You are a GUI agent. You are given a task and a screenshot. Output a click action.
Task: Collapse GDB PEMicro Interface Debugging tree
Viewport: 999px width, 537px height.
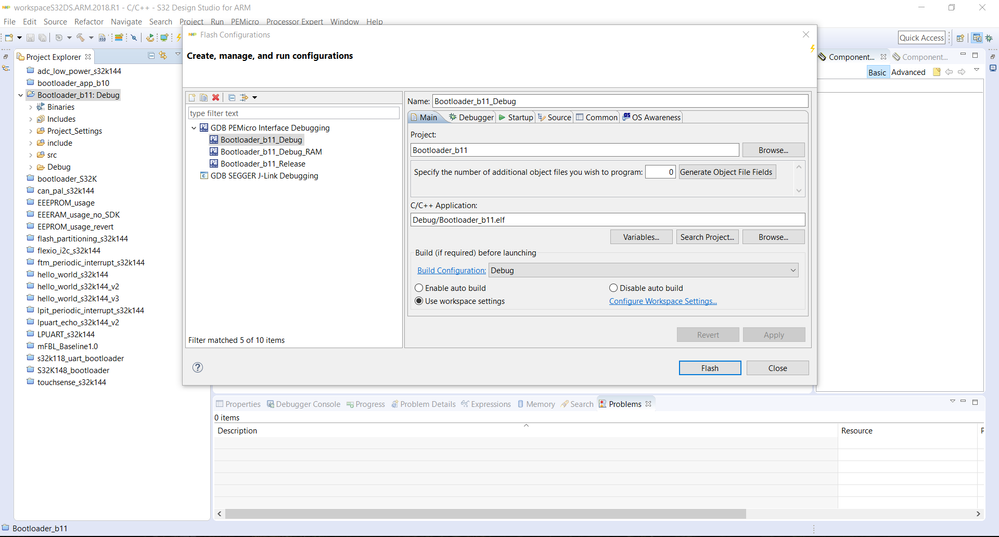pos(194,127)
